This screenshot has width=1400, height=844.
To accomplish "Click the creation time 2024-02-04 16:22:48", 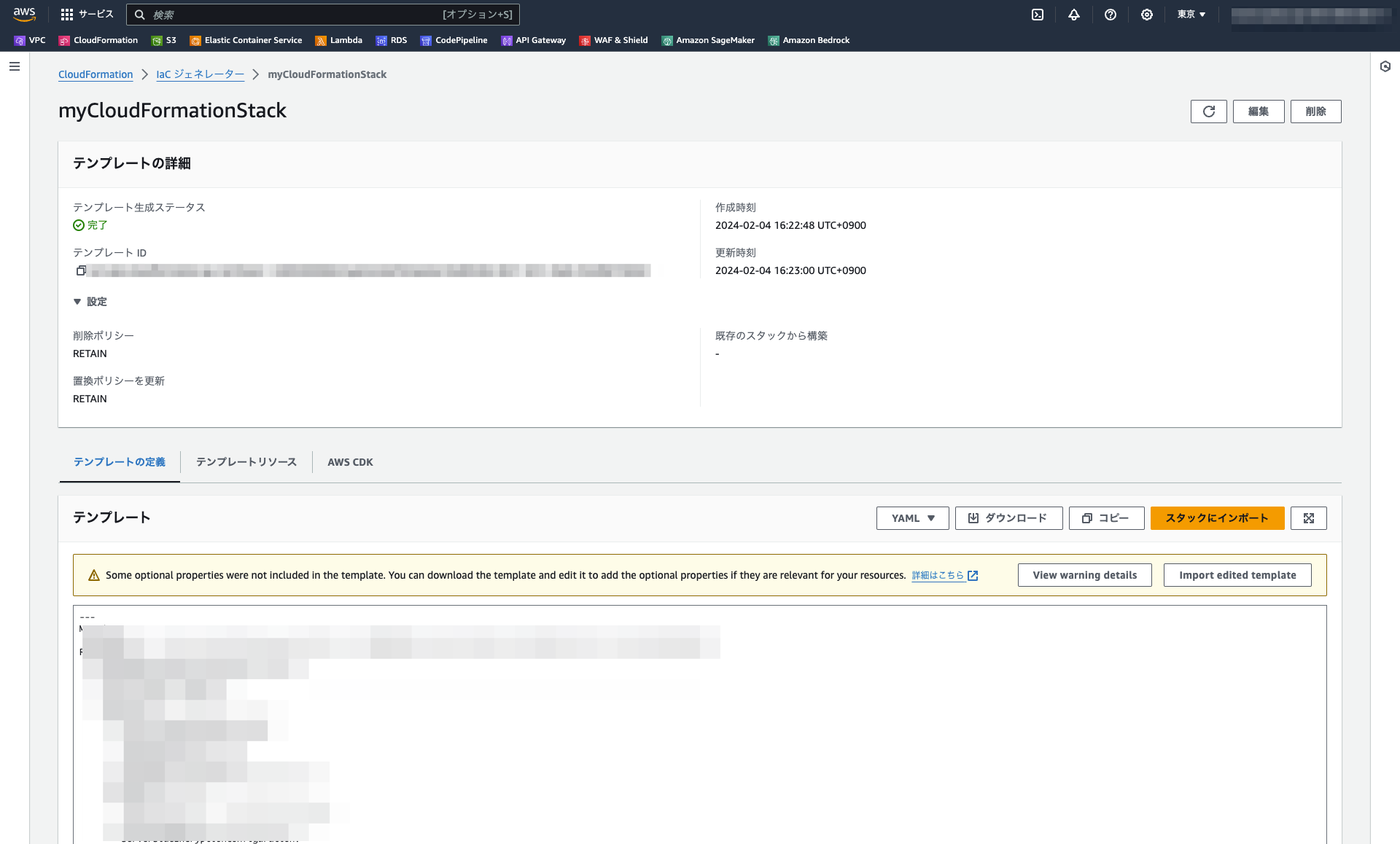I will coord(790,225).
